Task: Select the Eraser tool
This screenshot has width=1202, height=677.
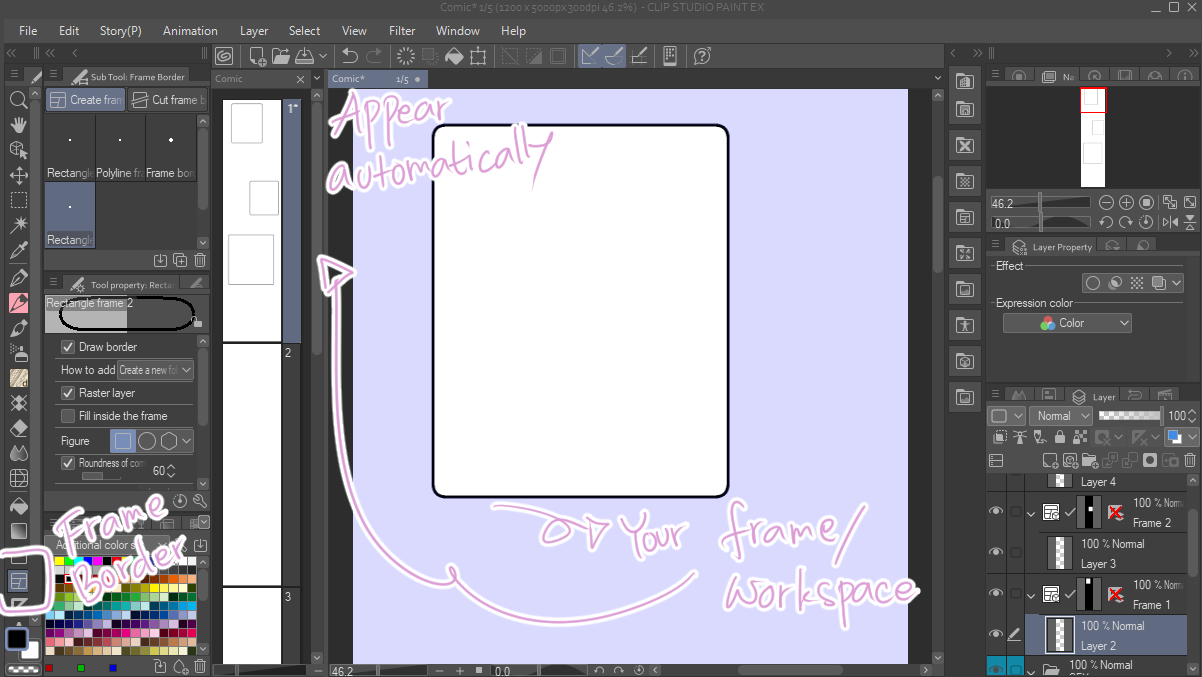Action: point(18,428)
